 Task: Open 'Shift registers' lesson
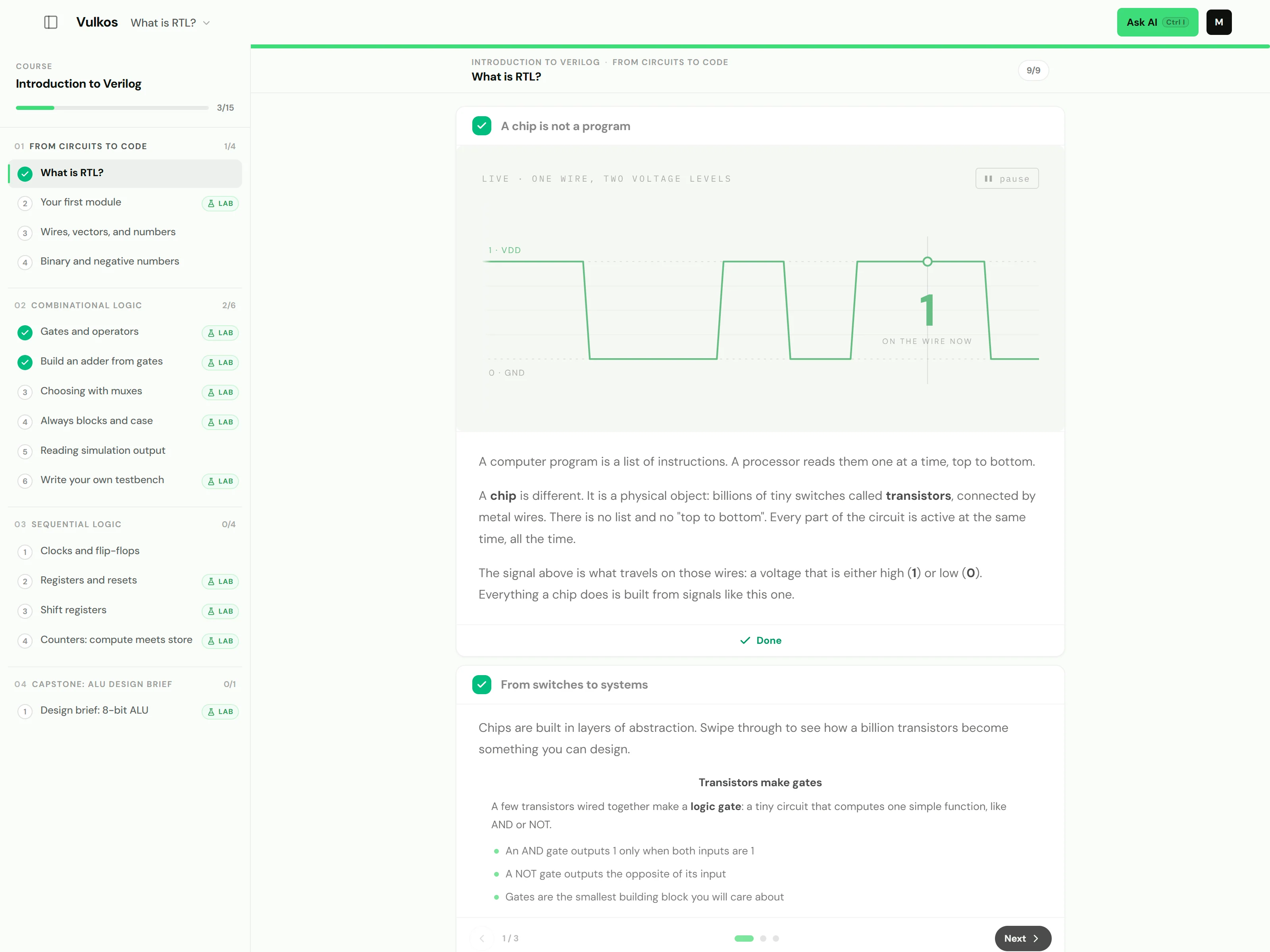point(125,610)
